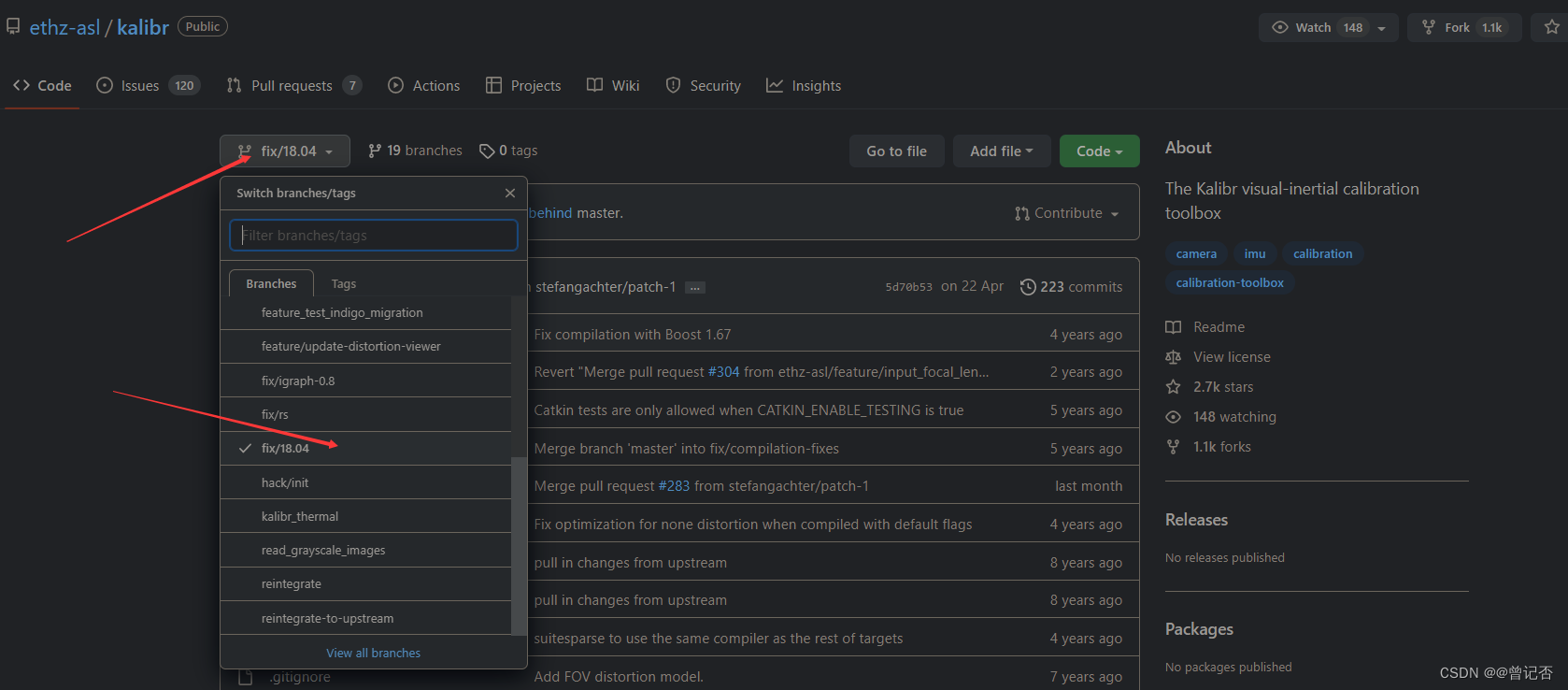Click the Go to file button
Image resolution: width=1568 pixels, height=690 pixels.
[897, 151]
